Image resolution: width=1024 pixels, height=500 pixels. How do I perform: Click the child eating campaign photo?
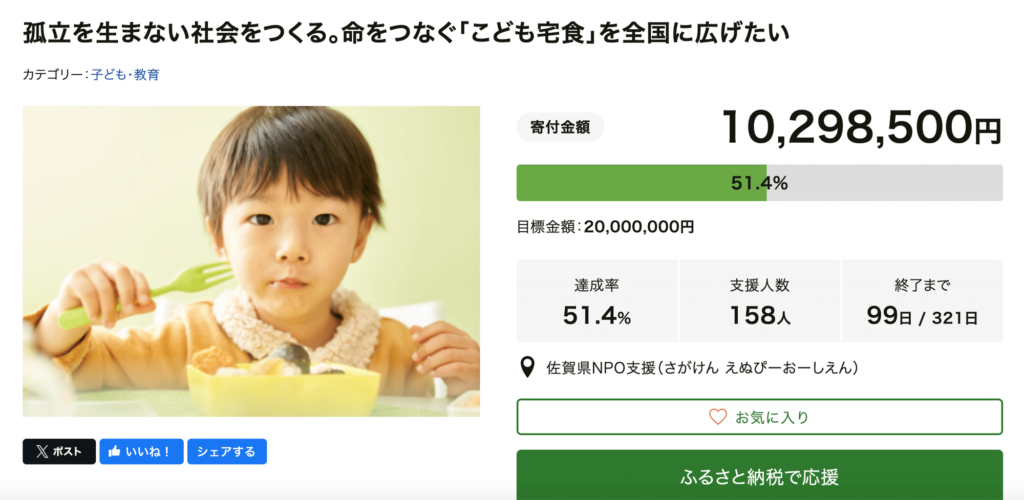[x=251, y=261]
